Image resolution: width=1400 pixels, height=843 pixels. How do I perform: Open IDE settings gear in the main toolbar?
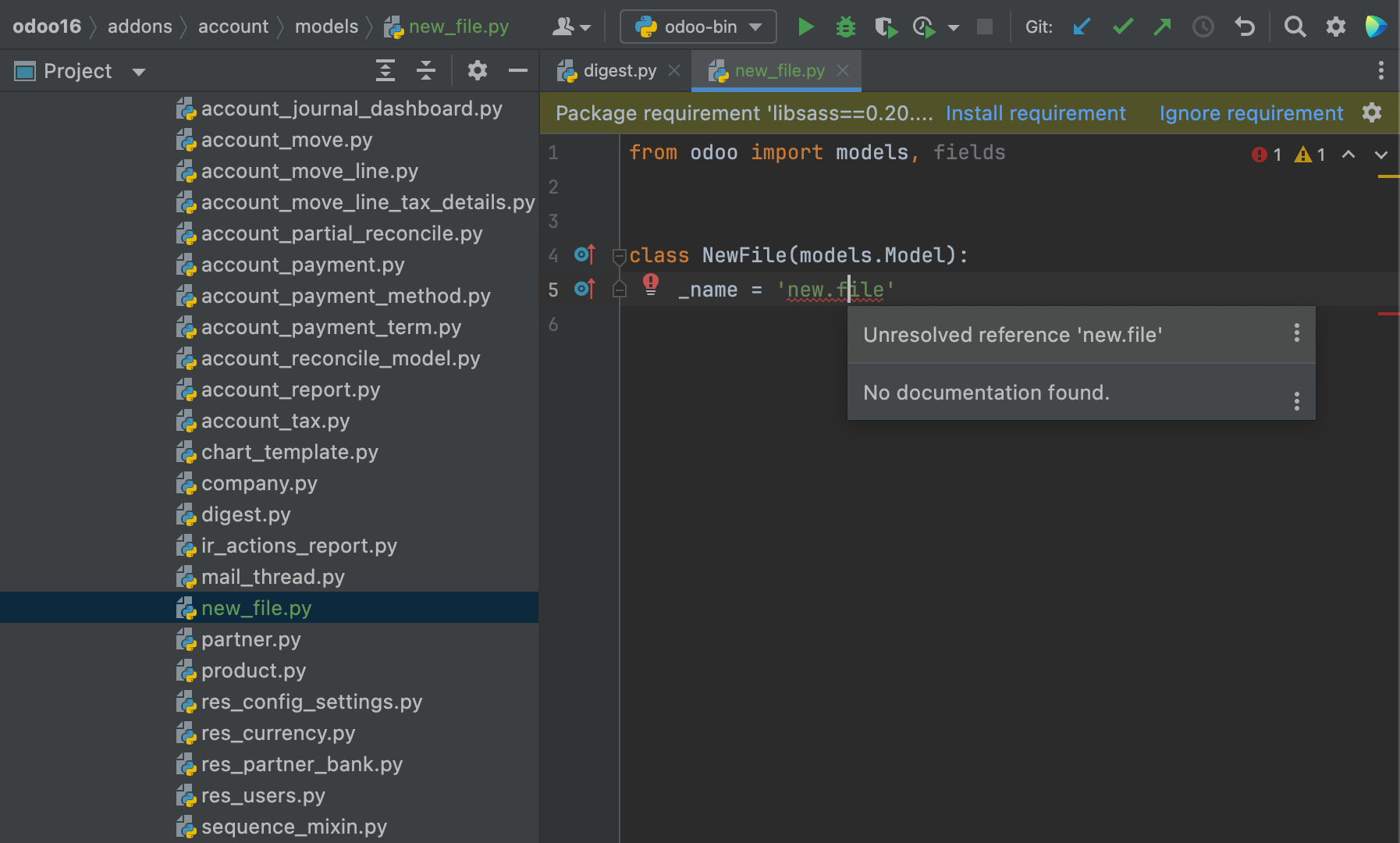1336,27
